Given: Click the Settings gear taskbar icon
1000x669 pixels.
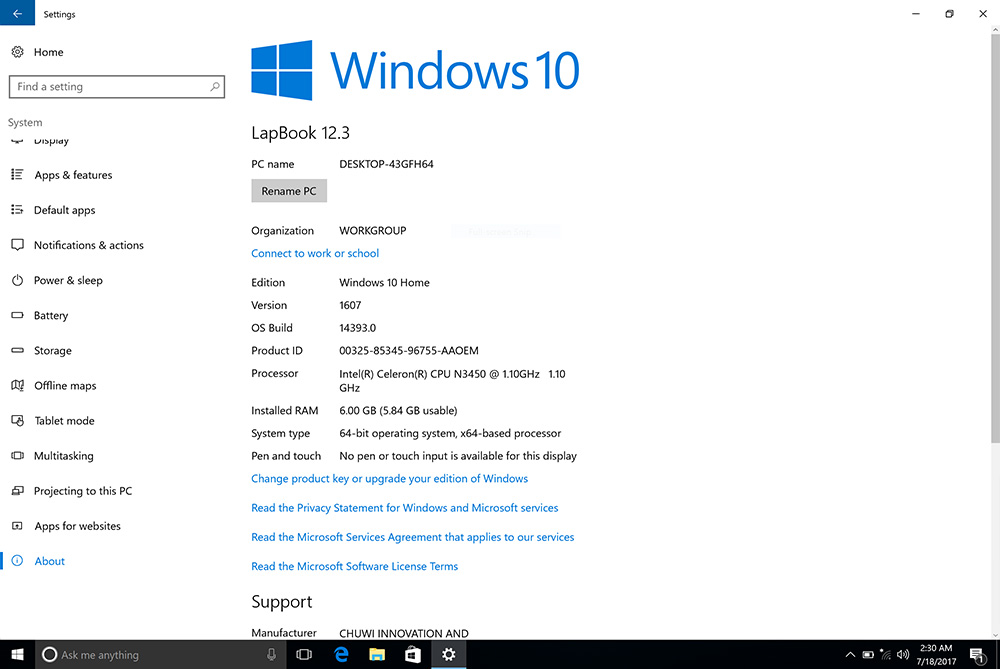Looking at the screenshot, I should tap(448, 654).
